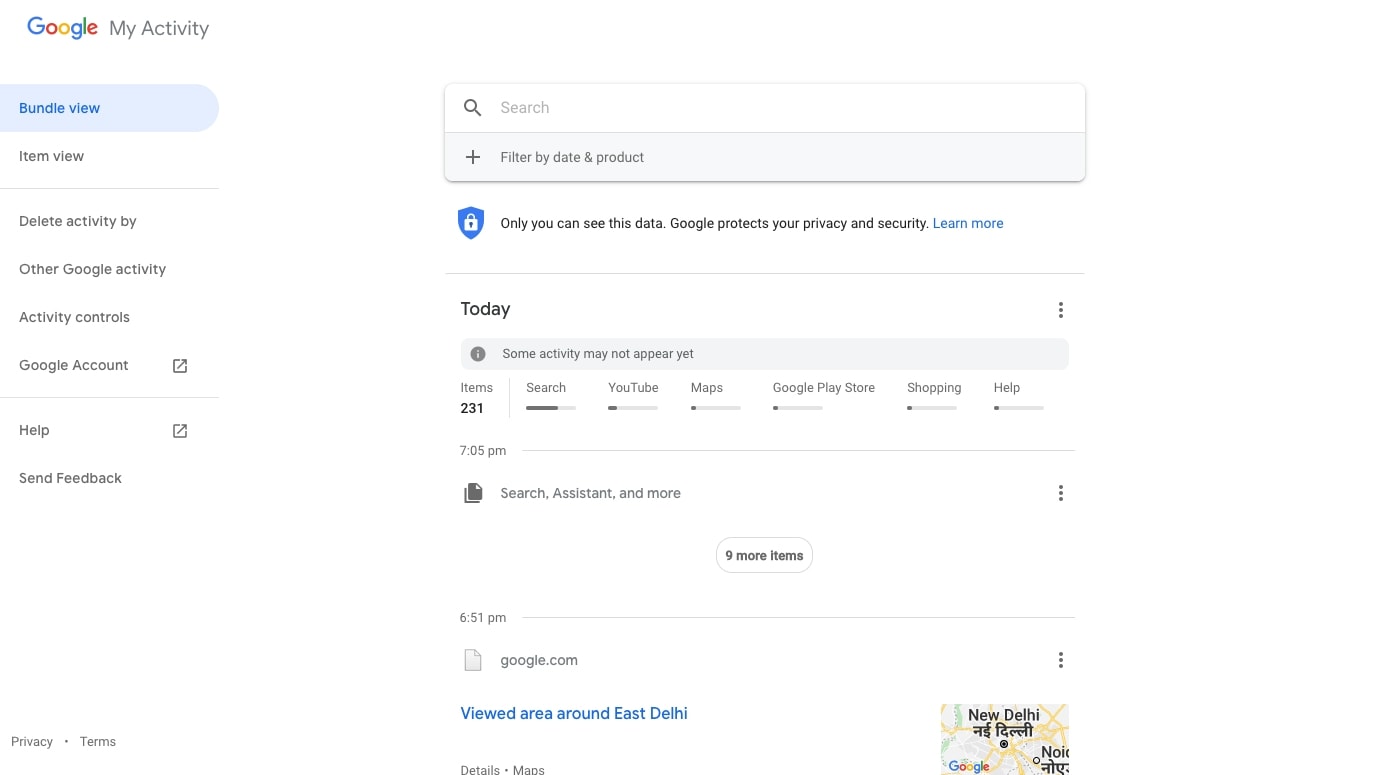Viewport: 1376px width, 775px height.
Task: Click the info icon in activity notice
Action: [478, 354]
